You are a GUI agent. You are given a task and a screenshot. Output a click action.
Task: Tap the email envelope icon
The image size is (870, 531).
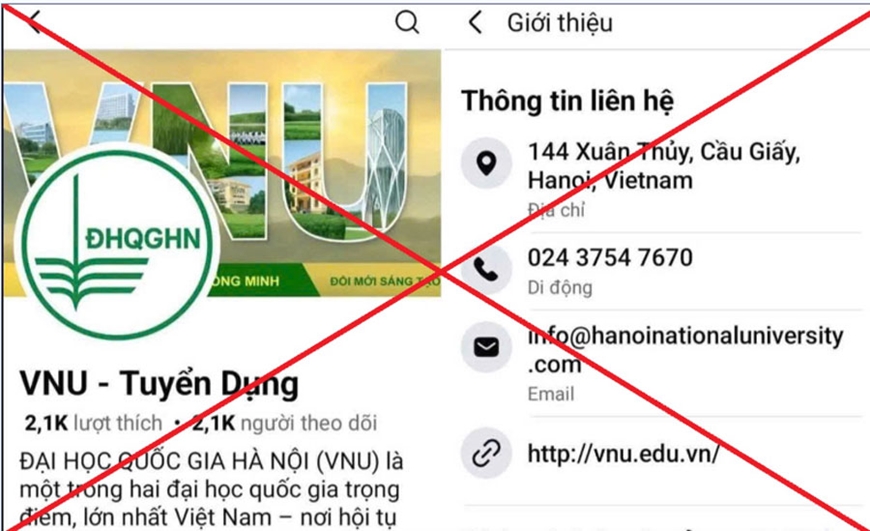[486, 347]
